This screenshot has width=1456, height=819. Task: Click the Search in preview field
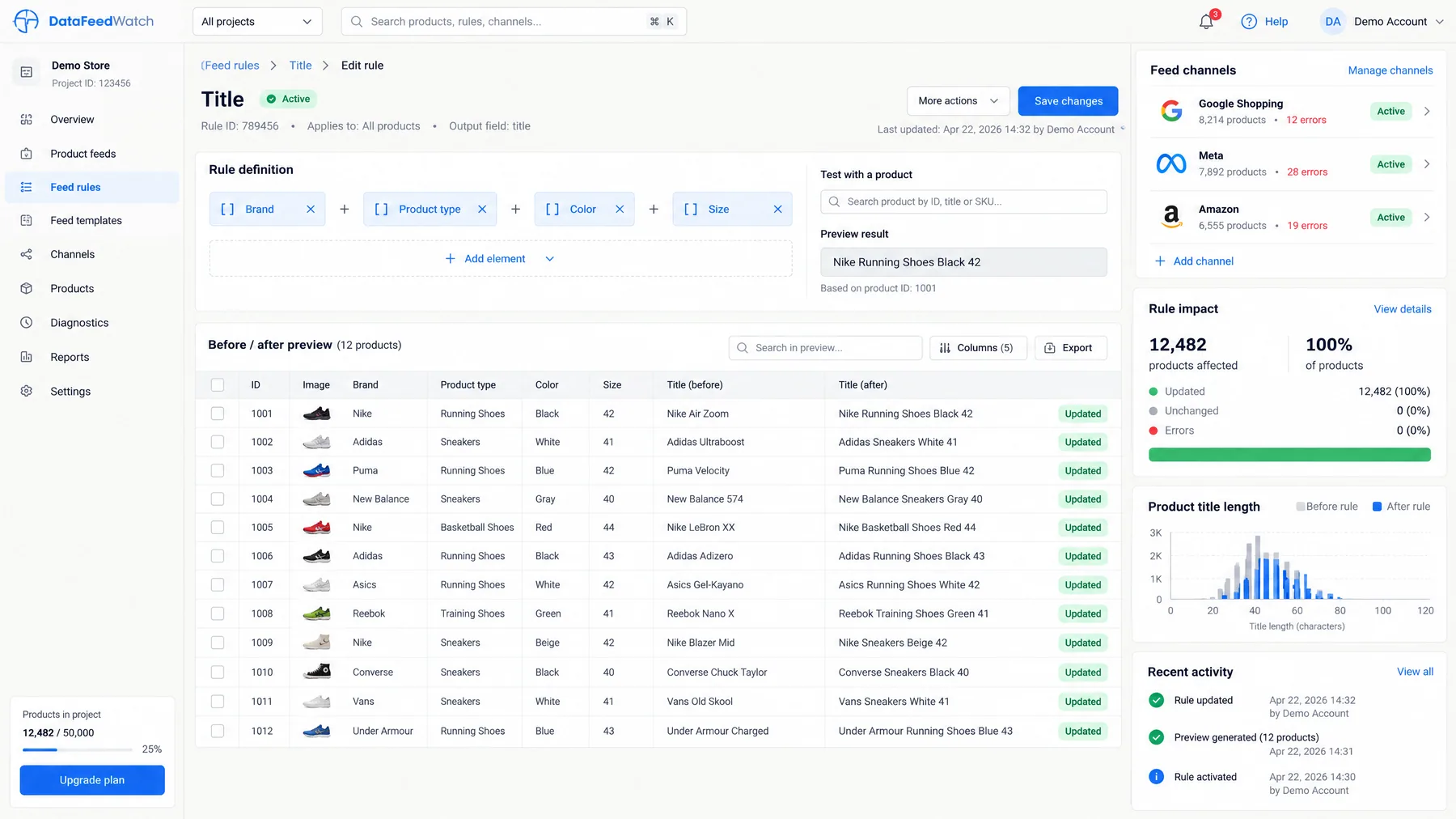pos(825,348)
